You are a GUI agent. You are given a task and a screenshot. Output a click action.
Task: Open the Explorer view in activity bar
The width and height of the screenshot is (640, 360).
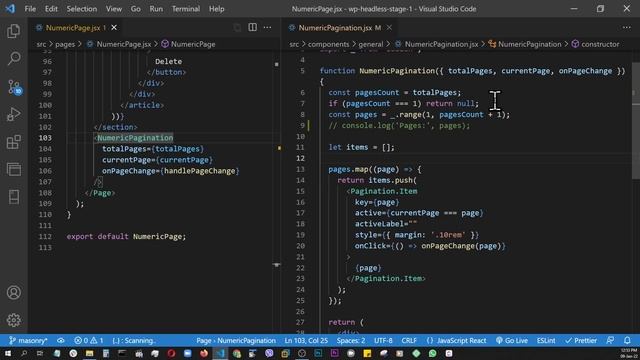[x=13, y=31]
